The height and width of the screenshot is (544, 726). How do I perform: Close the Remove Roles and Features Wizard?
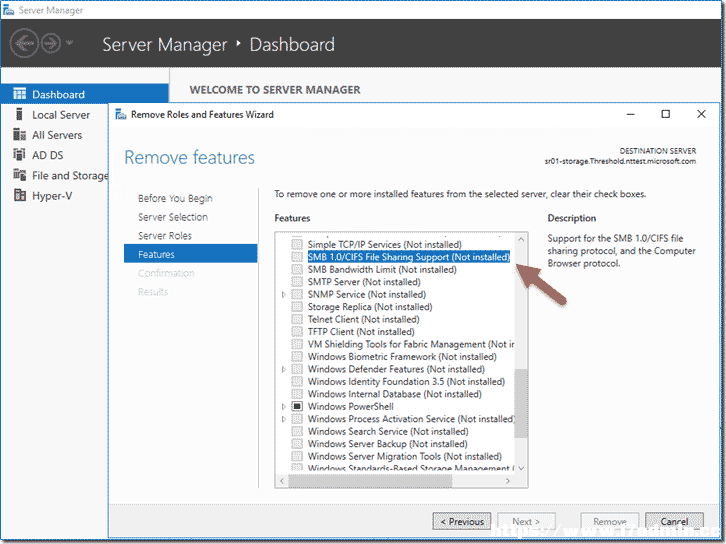click(x=701, y=114)
